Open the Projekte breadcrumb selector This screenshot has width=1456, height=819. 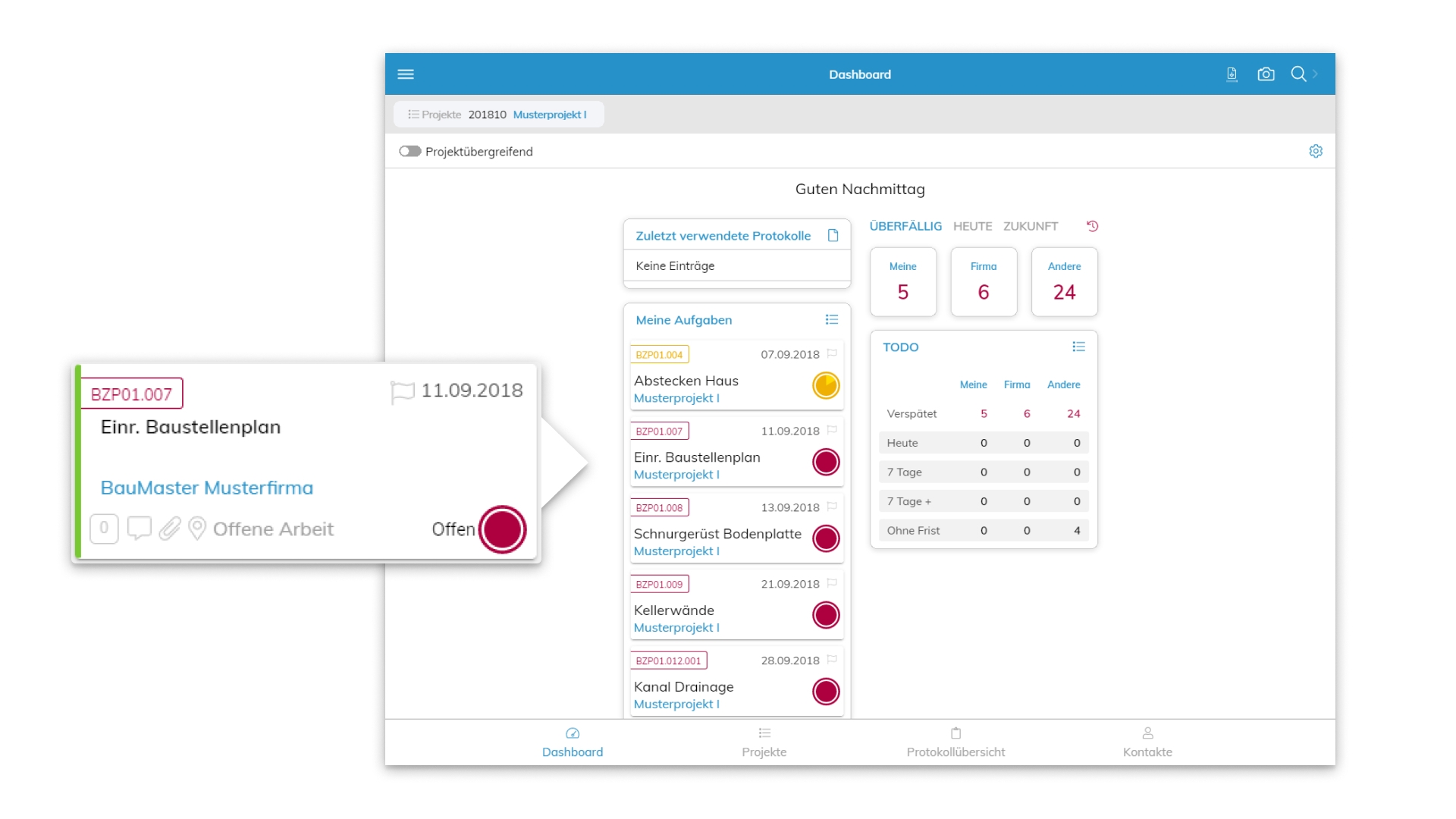pos(435,115)
